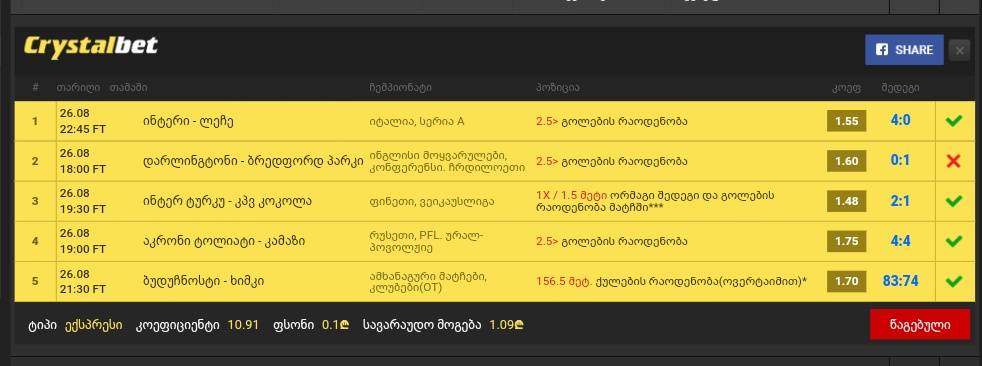
Task: Select match ბუდუჩნოსტი - ხიმკი
Action: [x=203, y=281]
